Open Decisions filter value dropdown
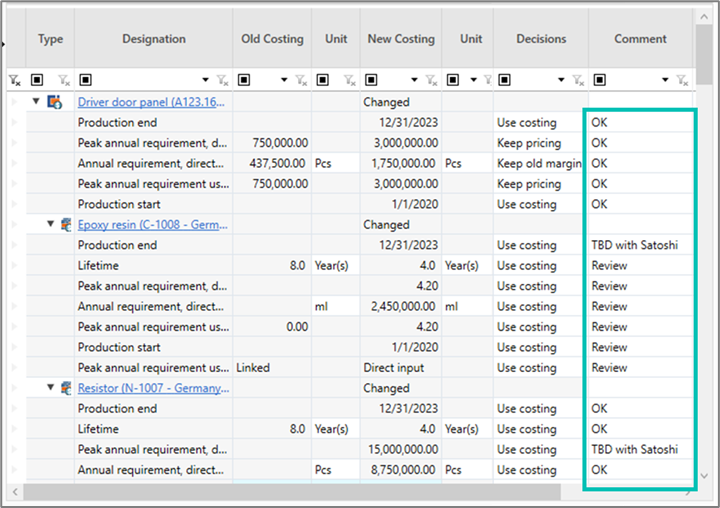The image size is (720, 508). coord(561,80)
